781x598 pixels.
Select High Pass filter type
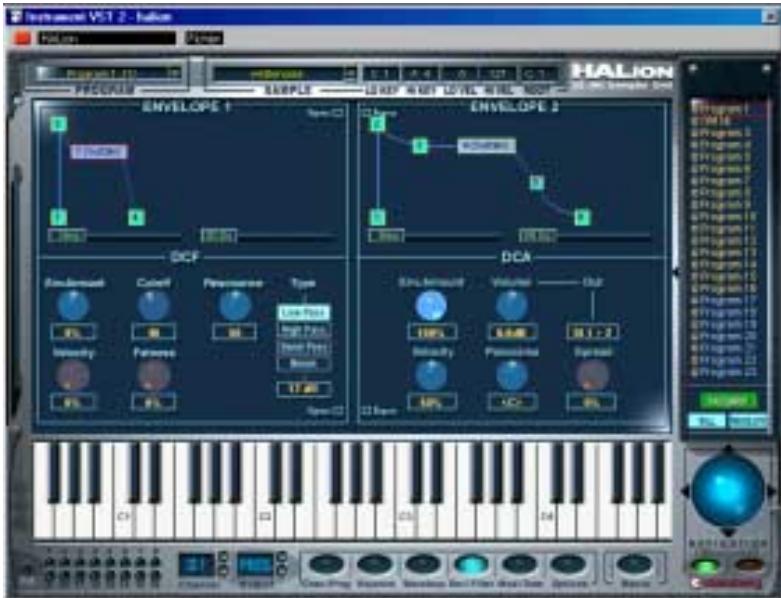(303, 330)
